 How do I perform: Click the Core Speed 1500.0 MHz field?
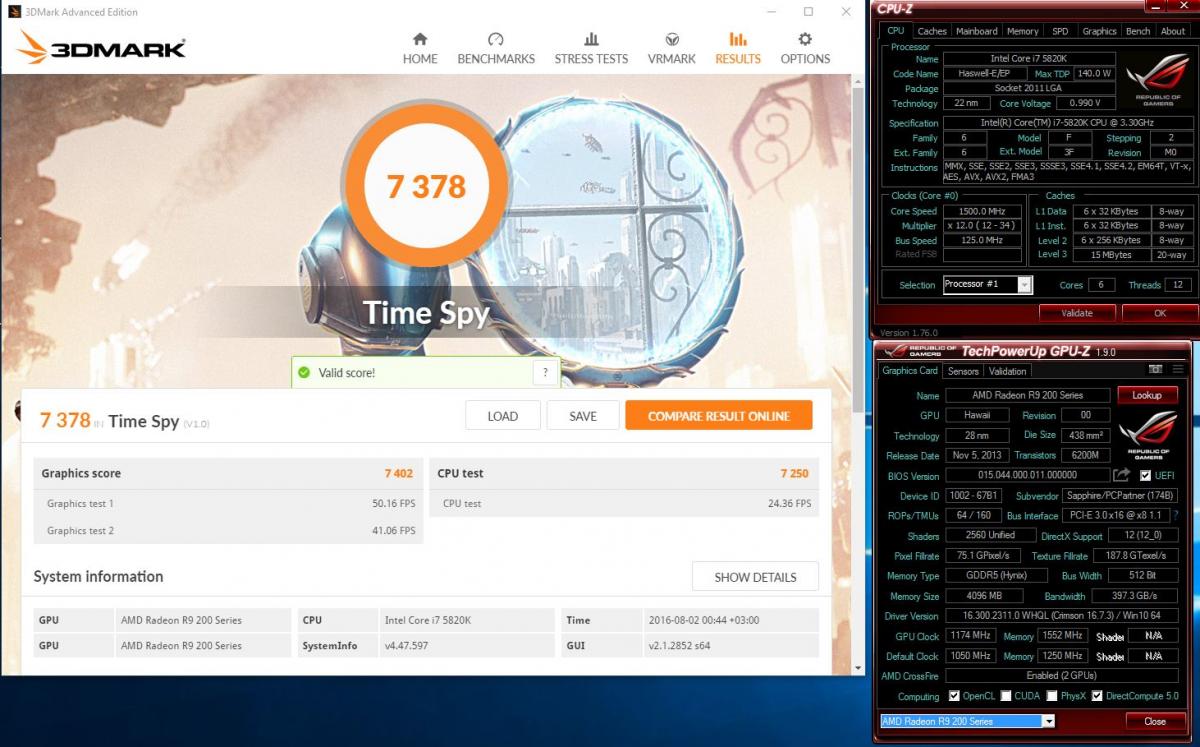click(x=982, y=212)
